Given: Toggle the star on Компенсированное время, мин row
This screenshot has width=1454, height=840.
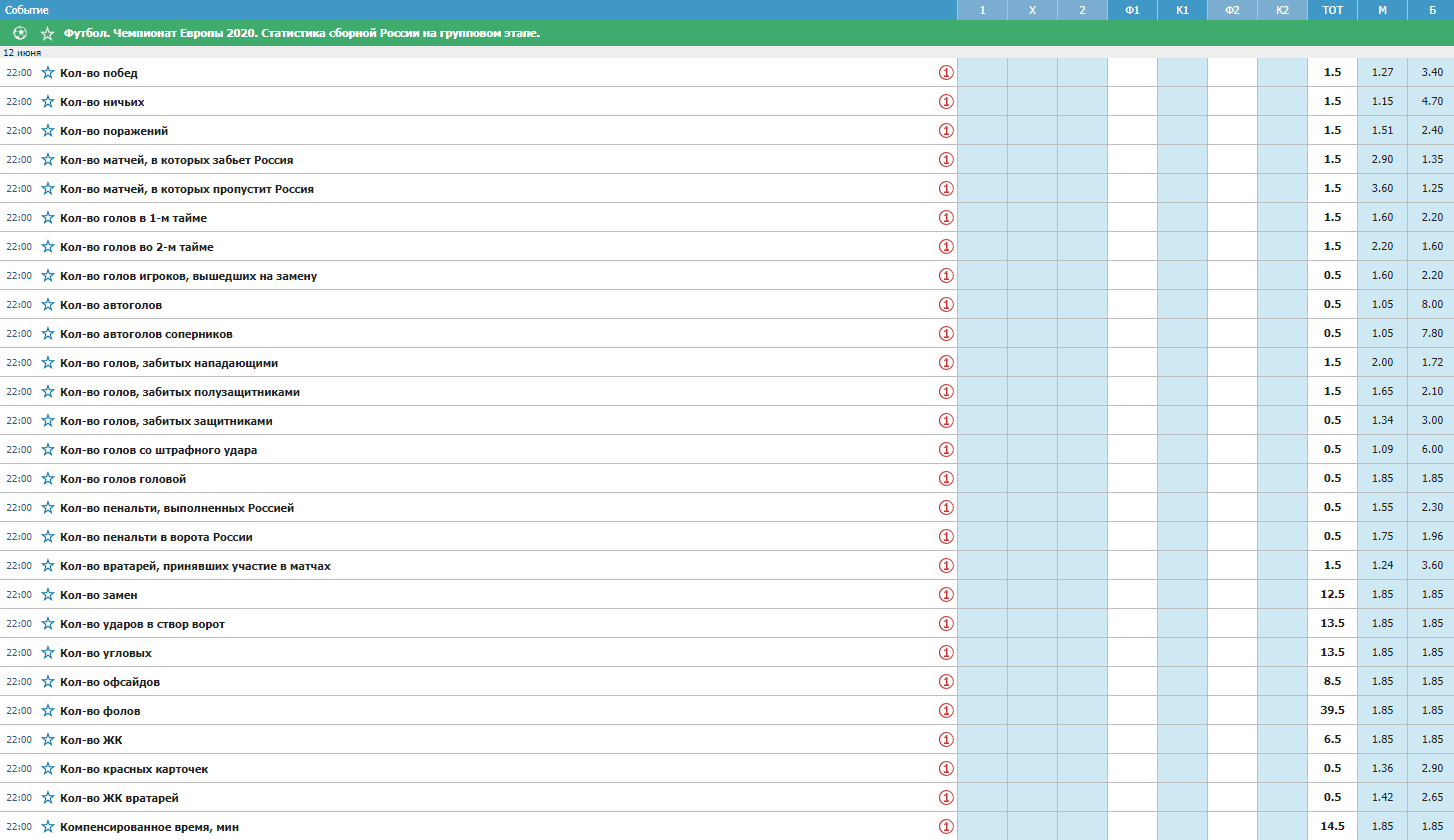Looking at the screenshot, I should (x=47, y=827).
